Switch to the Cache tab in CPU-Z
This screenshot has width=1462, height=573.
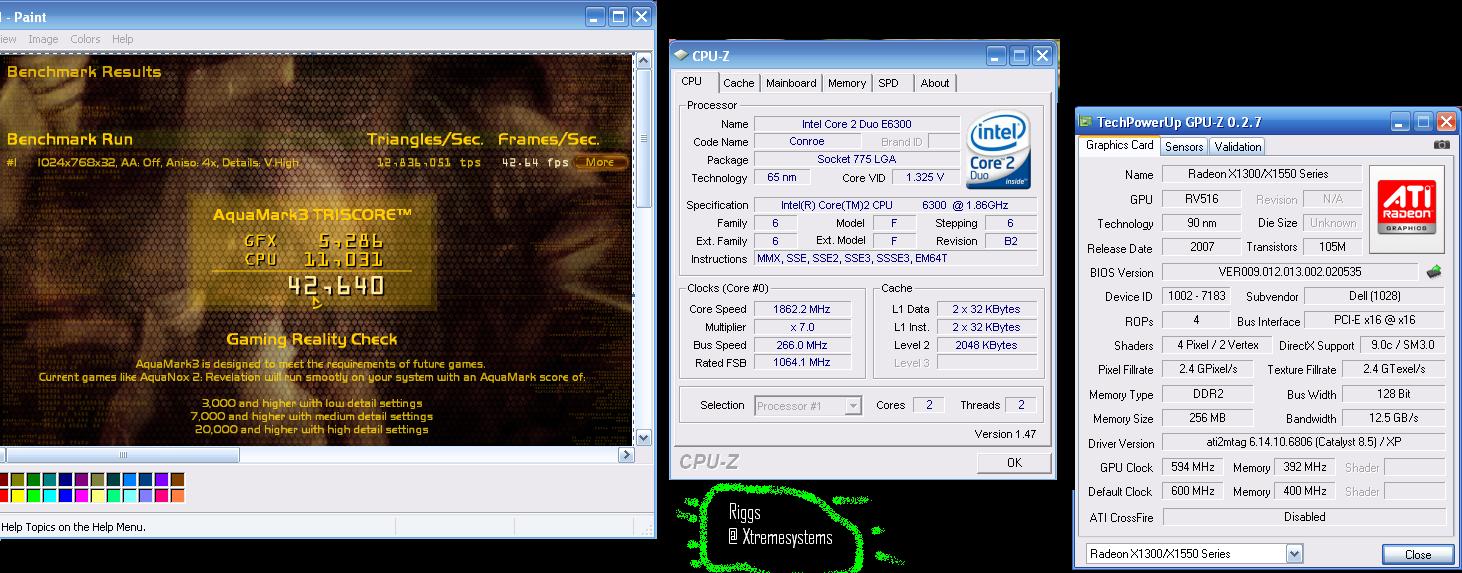point(738,83)
